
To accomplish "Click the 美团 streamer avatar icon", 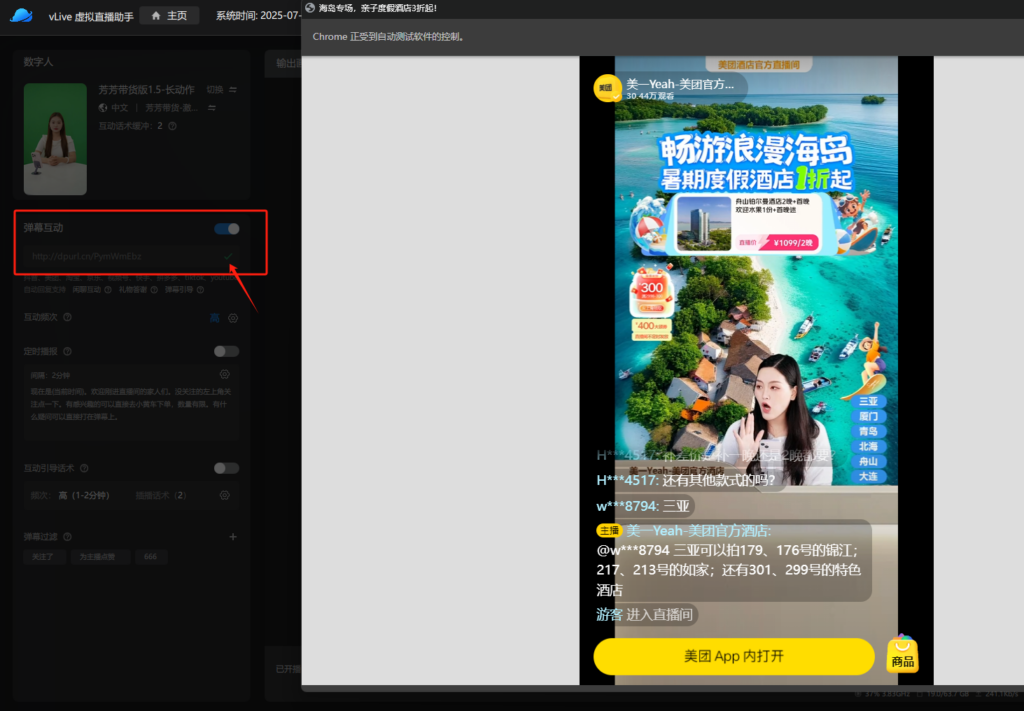I will [606, 88].
